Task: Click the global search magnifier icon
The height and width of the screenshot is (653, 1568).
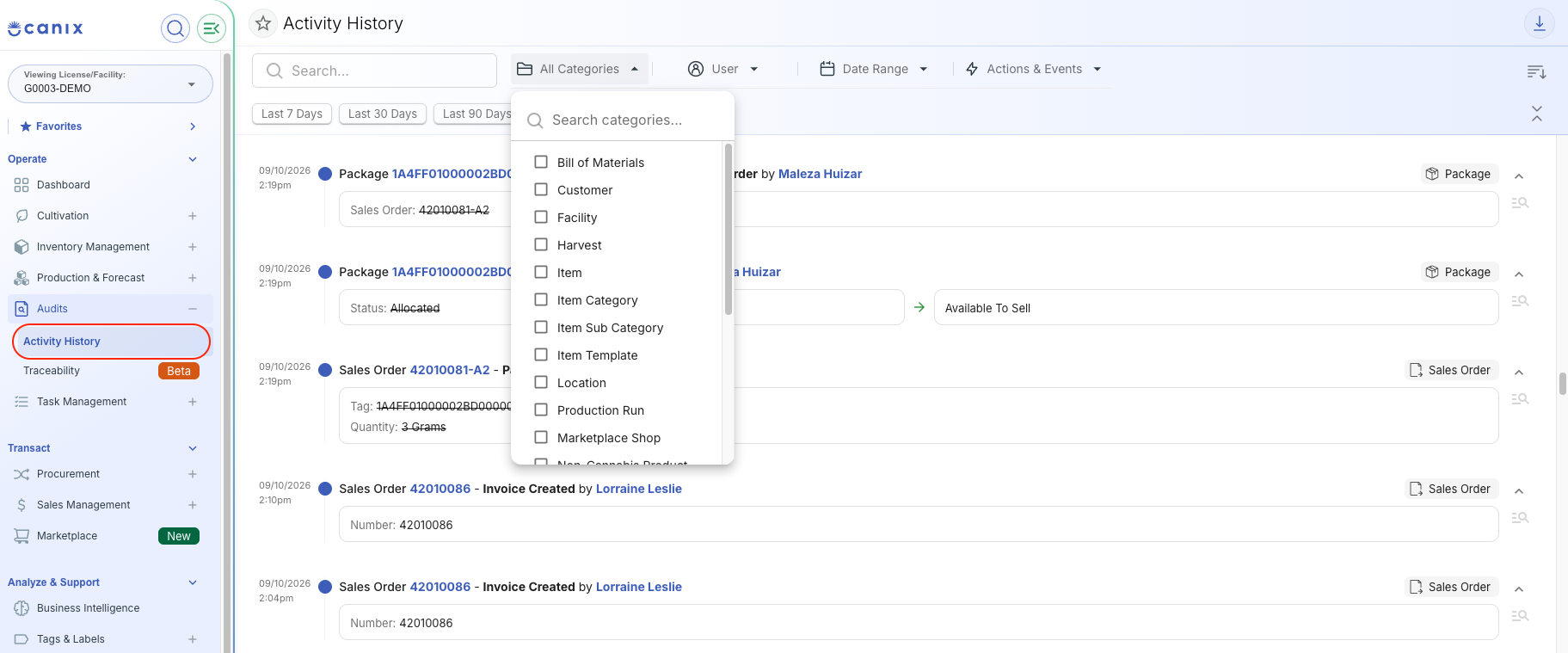Action: point(175,28)
